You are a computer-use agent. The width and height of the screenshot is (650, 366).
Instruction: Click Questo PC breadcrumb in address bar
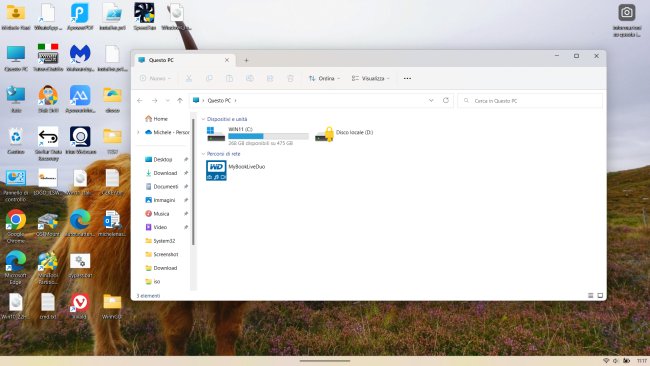(x=219, y=100)
